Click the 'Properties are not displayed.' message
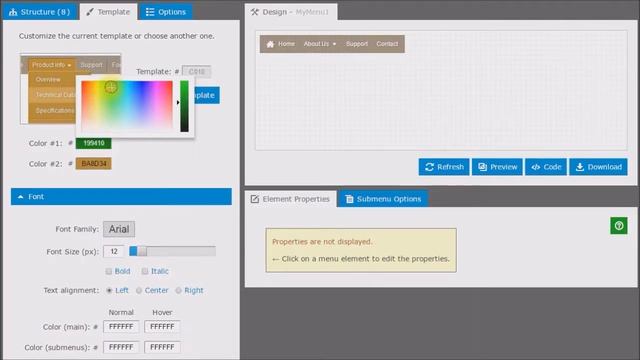The height and width of the screenshot is (360, 640). (x=322, y=242)
